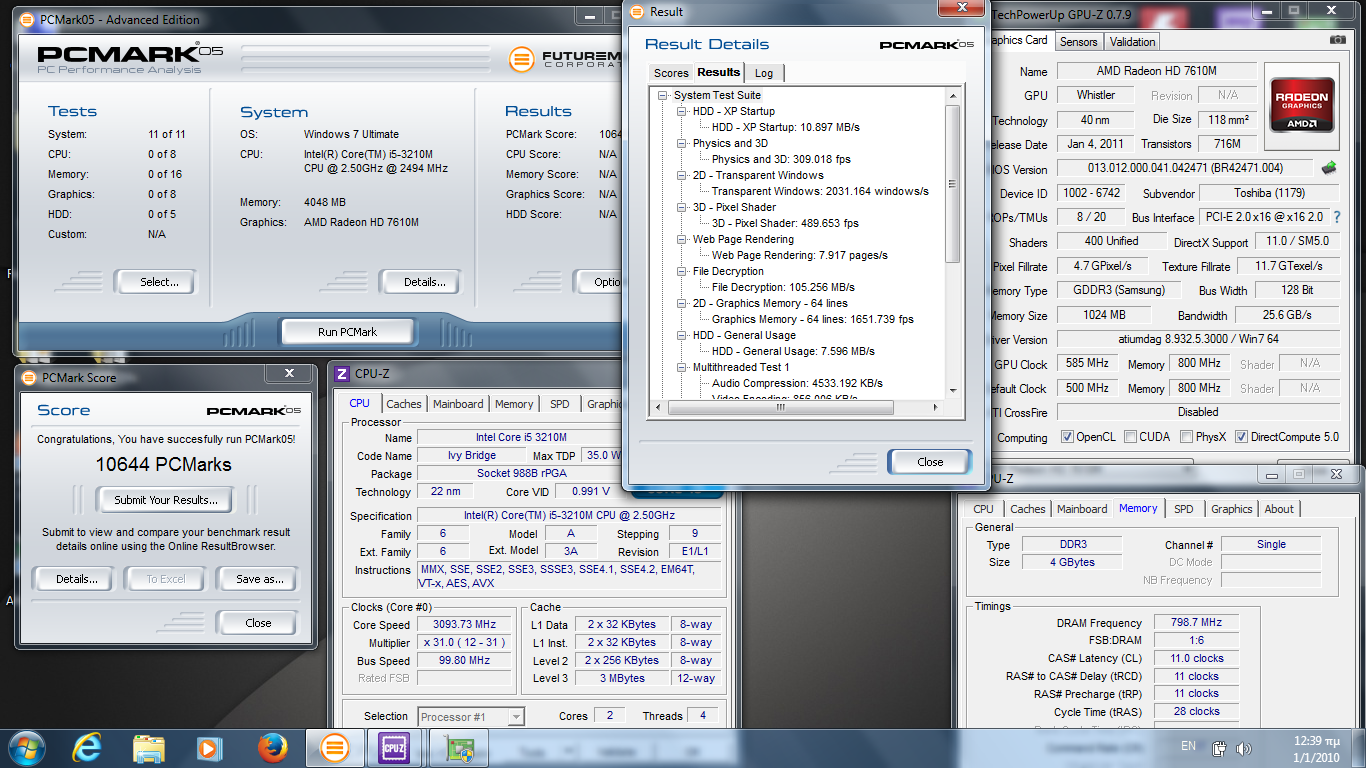
Task: Open the Windows Start menu
Action: pos(27,746)
